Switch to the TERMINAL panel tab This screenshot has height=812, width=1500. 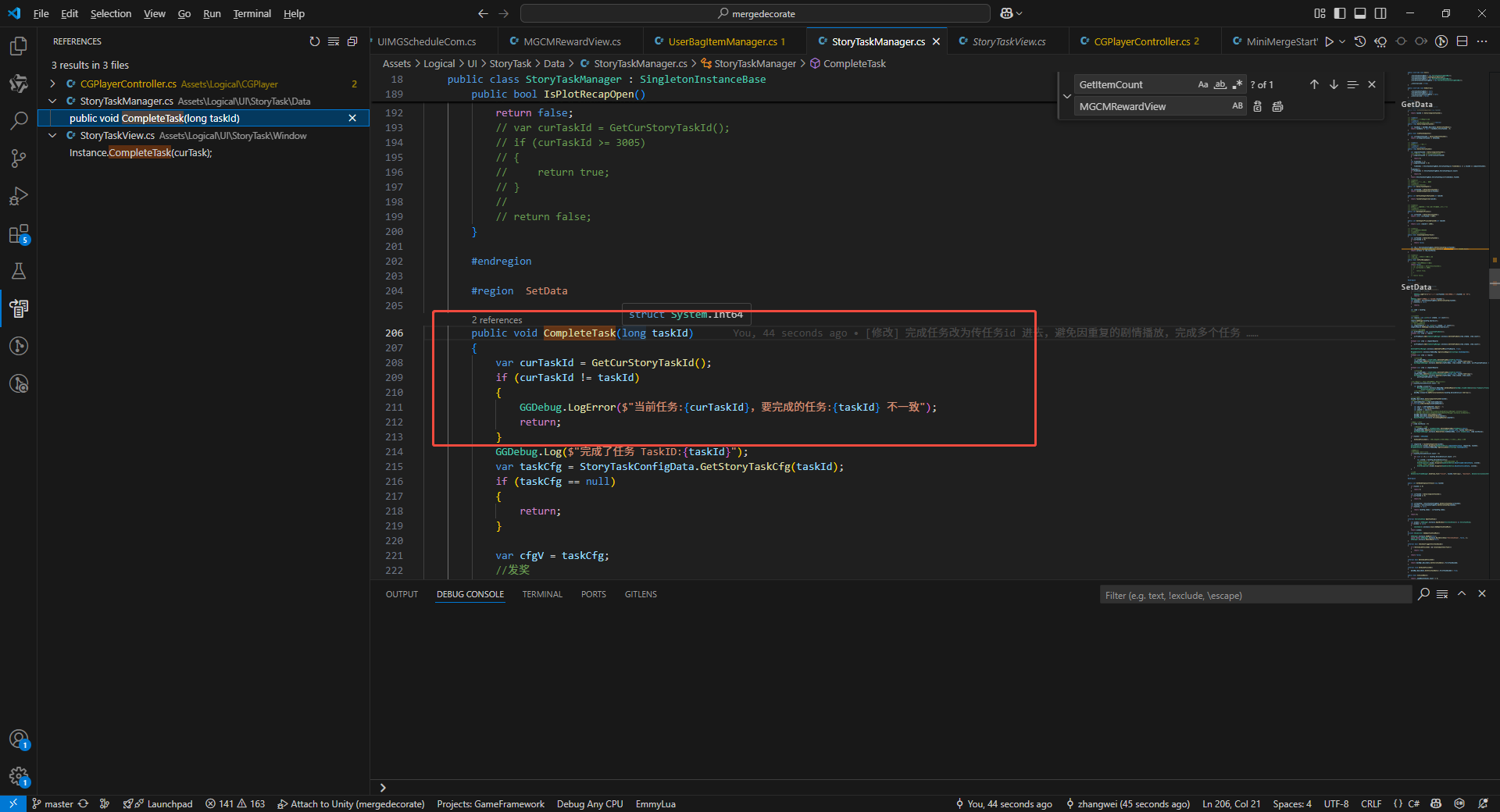(x=542, y=594)
